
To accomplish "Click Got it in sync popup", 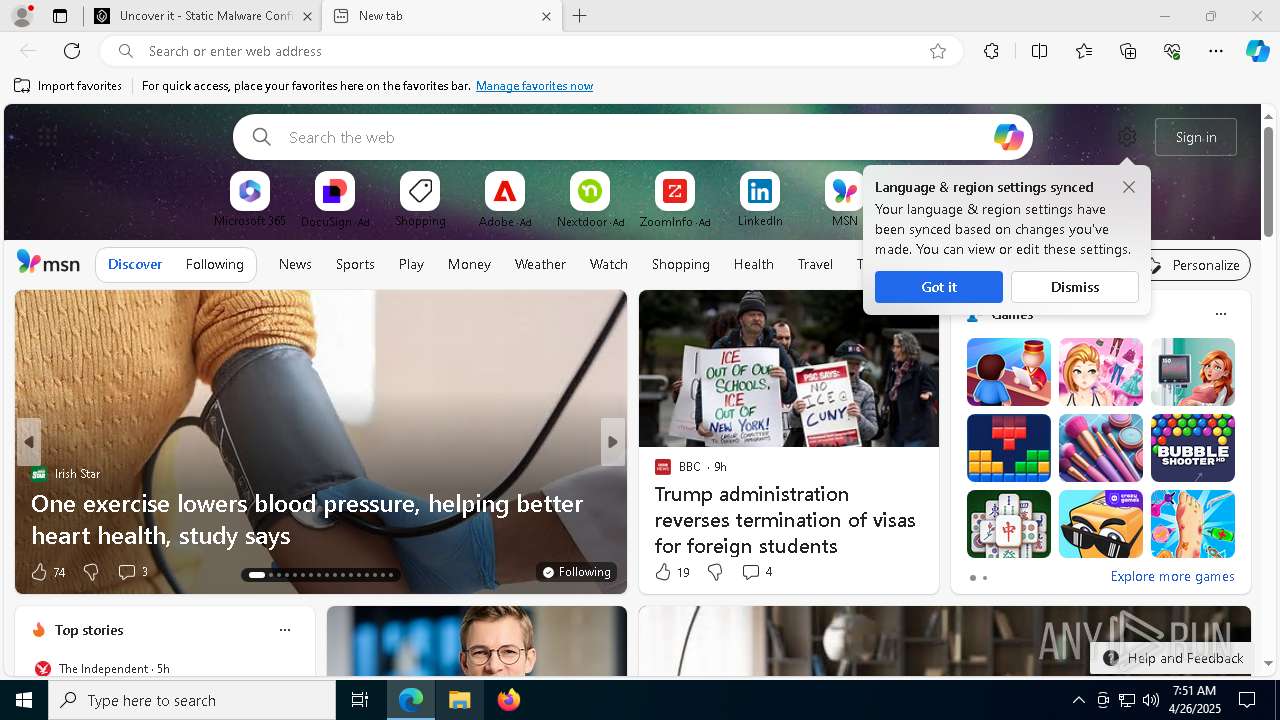I will pyautogui.click(x=939, y=287).
